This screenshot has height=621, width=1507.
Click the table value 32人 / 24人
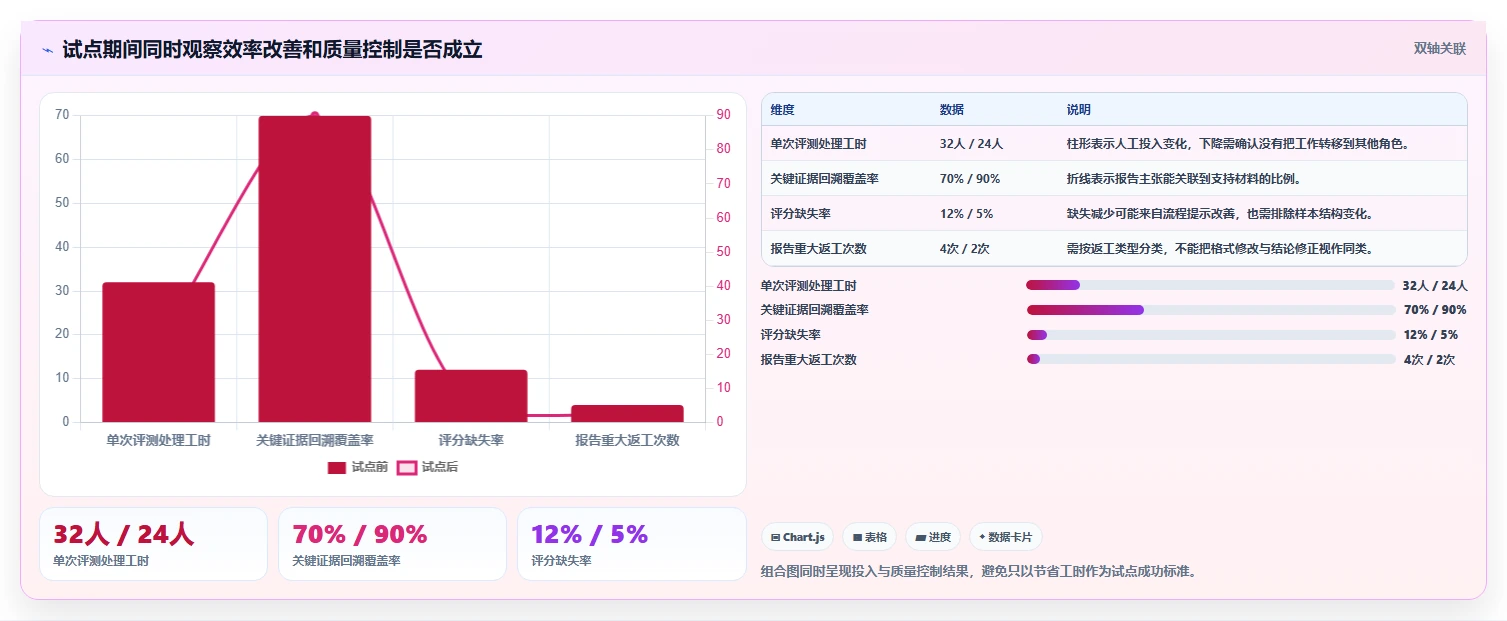[x=971, y=144]
